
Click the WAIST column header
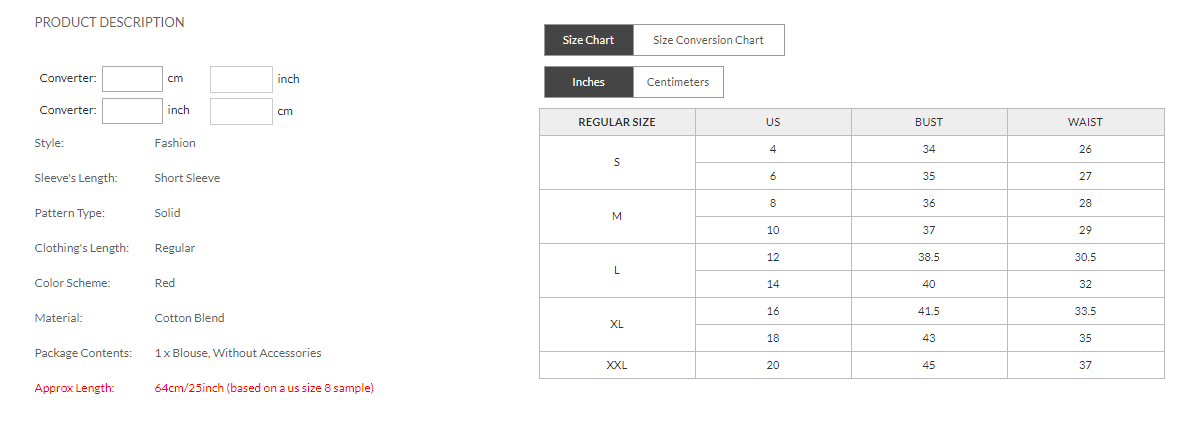pos(1085,122)
